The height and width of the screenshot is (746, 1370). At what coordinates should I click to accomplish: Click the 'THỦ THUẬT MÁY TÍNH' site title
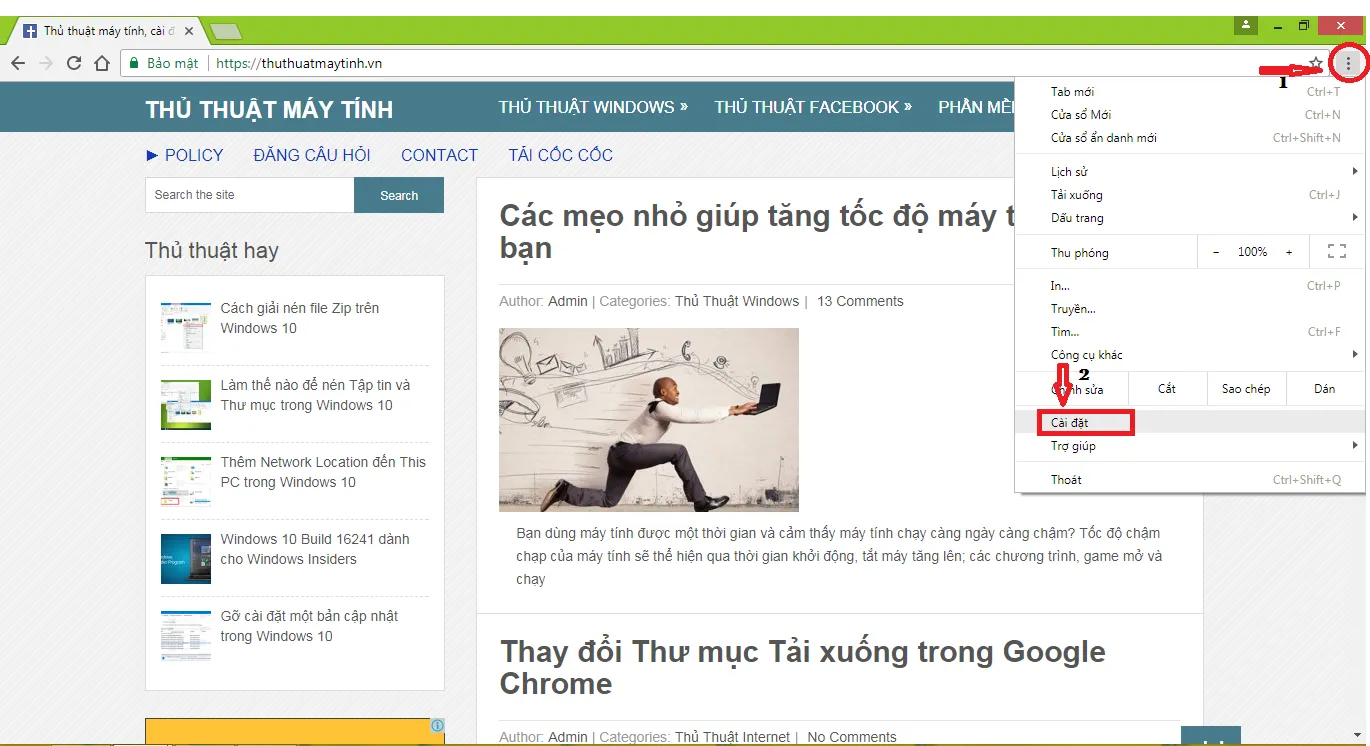pos(269,110)
